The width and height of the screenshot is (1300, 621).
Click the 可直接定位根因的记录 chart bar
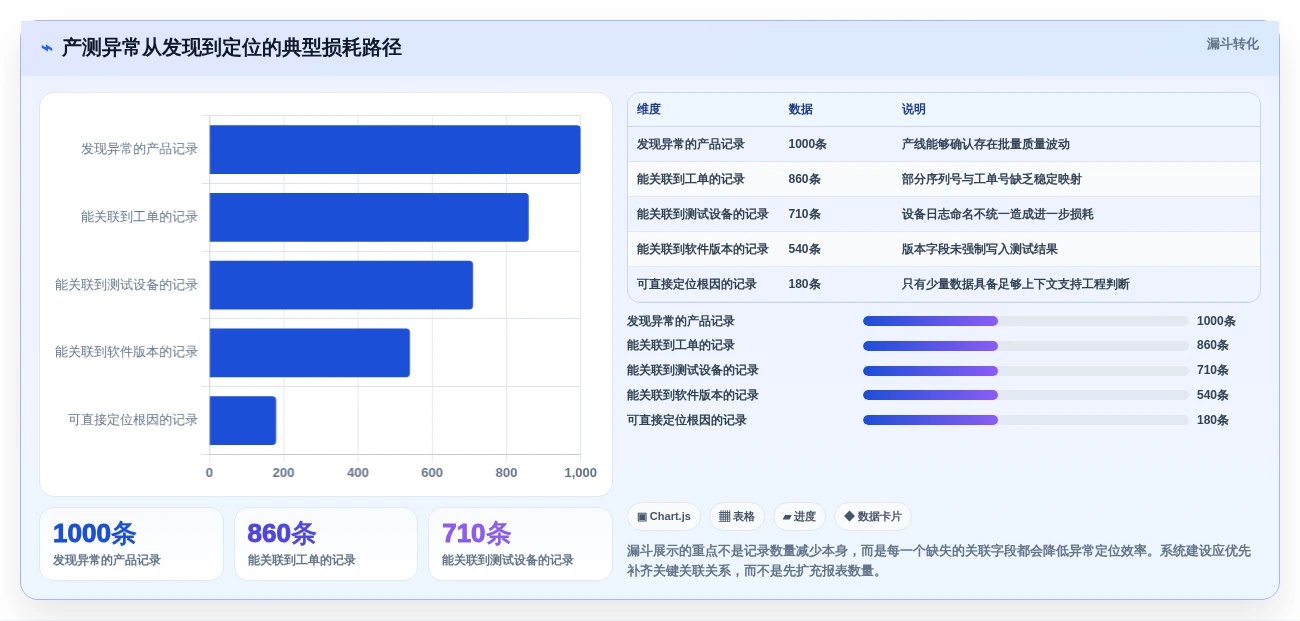click(x=243, y=420)
